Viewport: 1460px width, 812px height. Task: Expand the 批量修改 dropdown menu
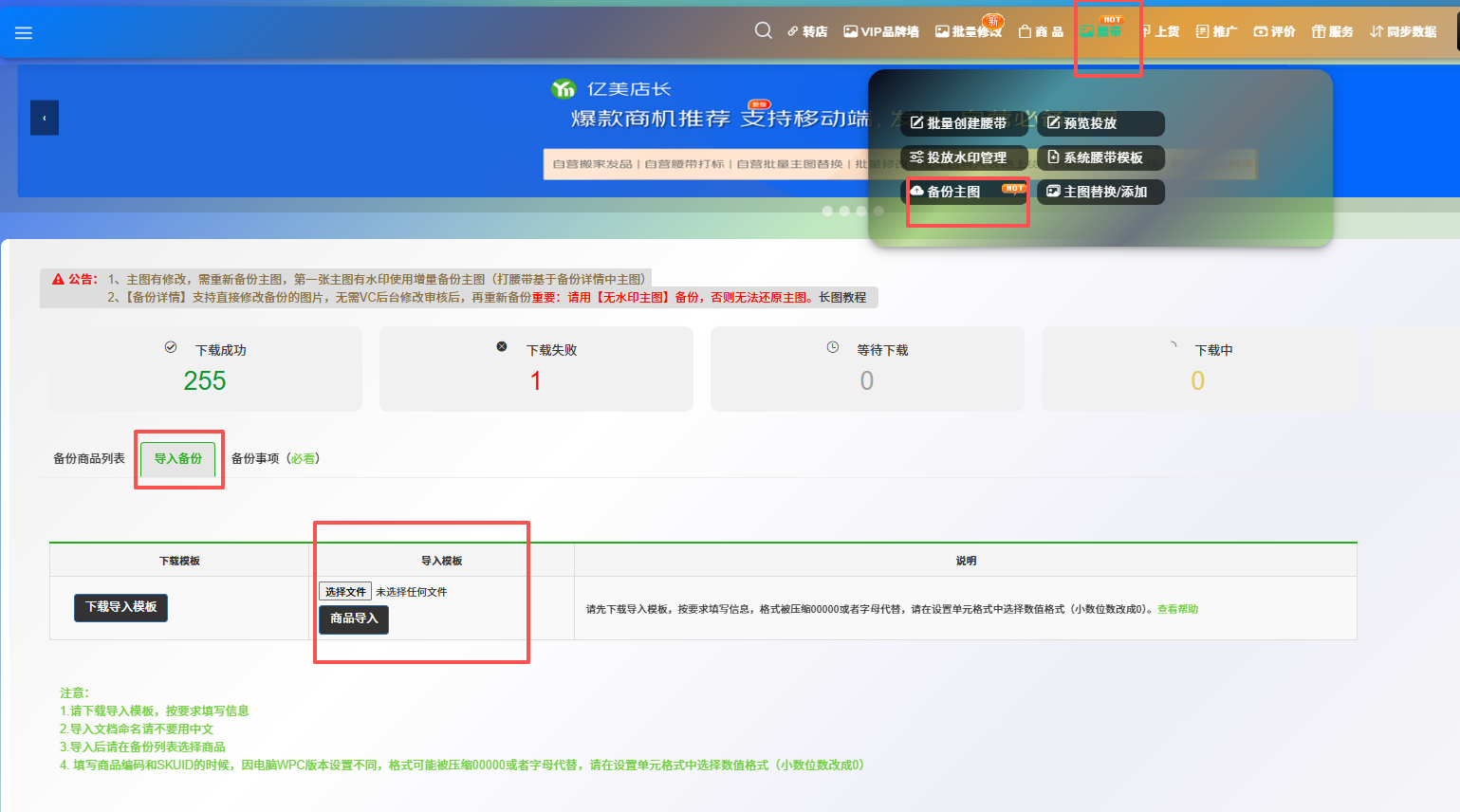coord(969,32)
